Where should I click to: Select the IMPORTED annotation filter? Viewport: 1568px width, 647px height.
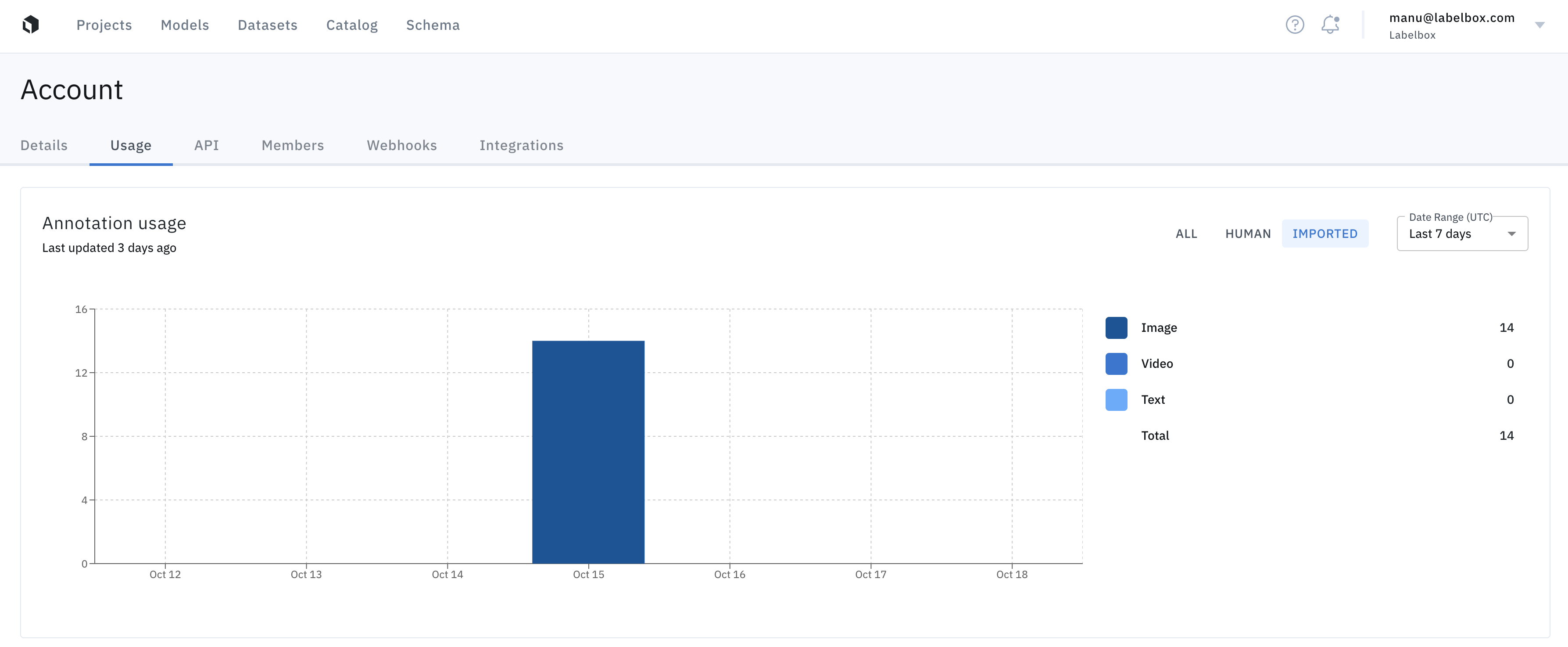click(1325, 234)
